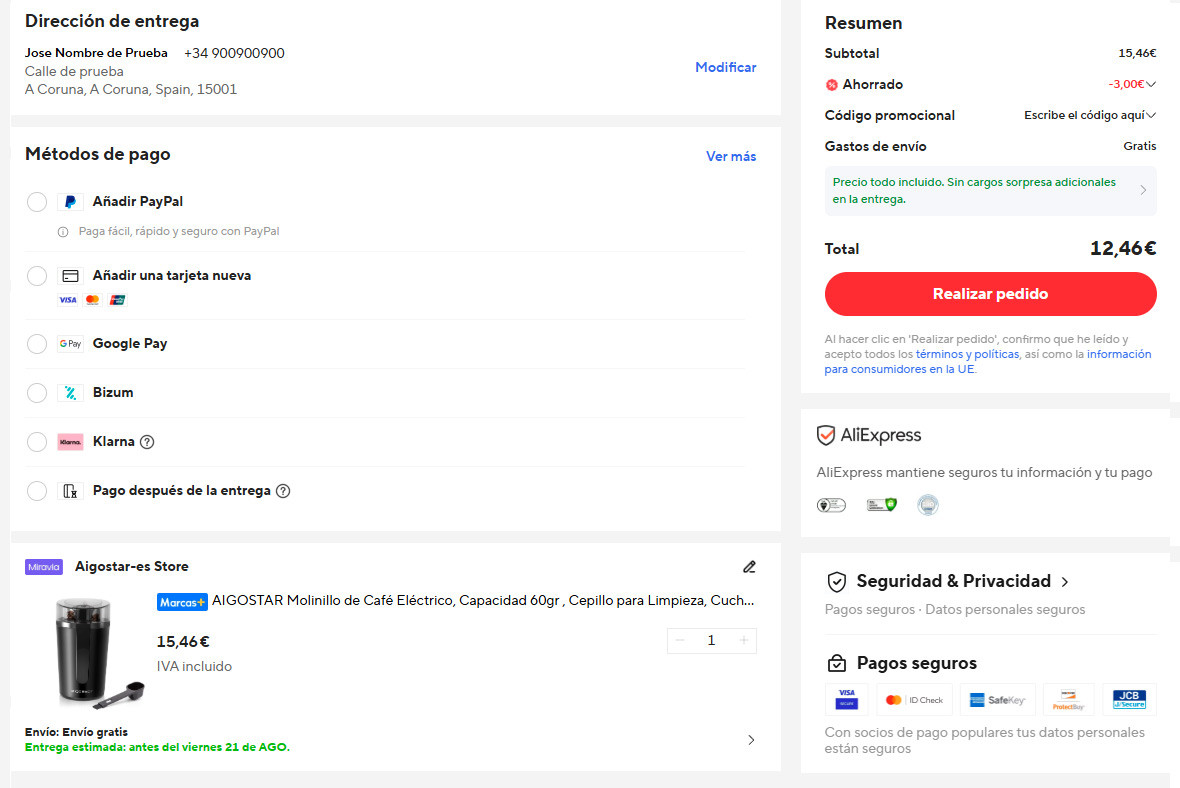This screenshot has height=788, width=1180.
Task: Open the all-inclusive price notice arrow
Action: [x=1143, y=190]
